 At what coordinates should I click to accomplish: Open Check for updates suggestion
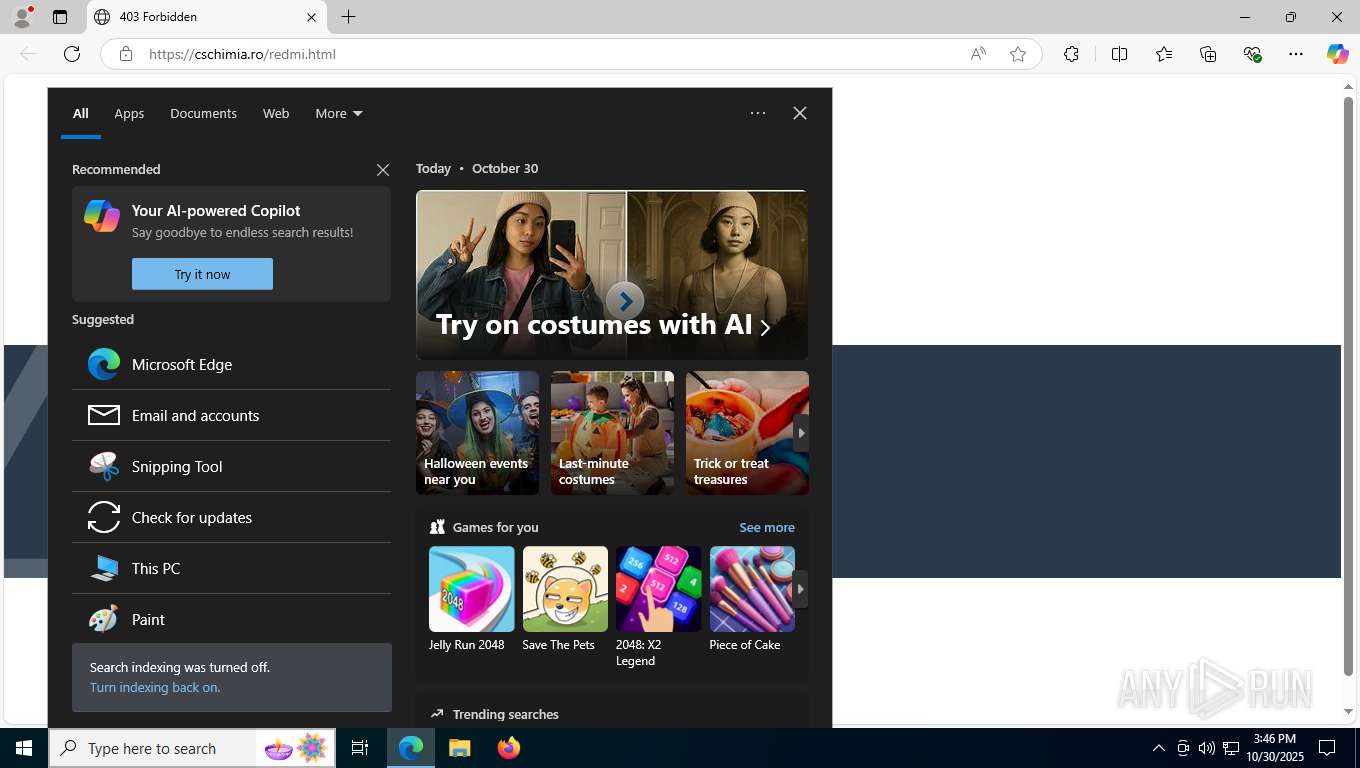(x=231, y=517)
